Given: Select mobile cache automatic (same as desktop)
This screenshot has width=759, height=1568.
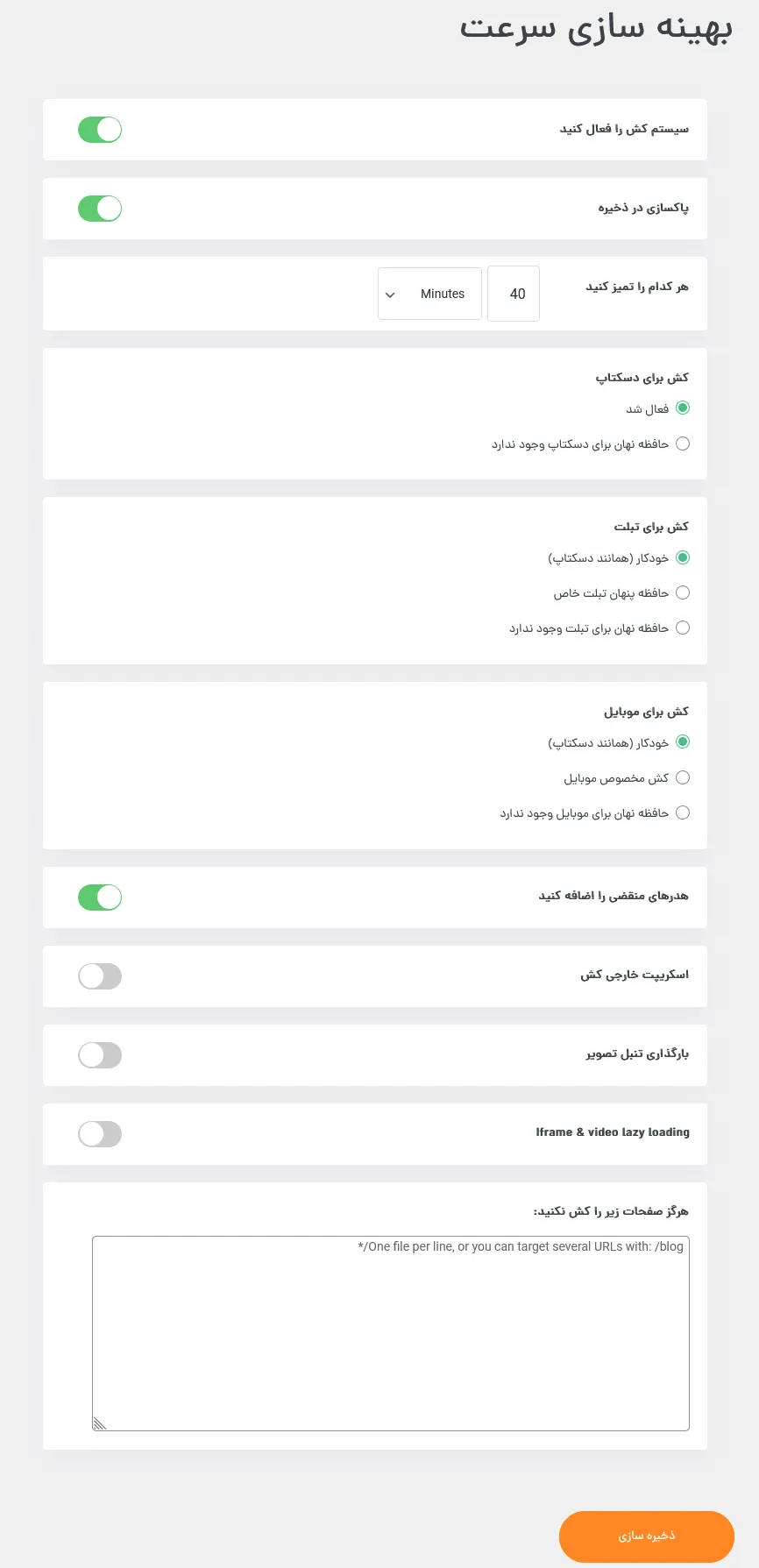Looking at the screenshot, I should point(683,742).
